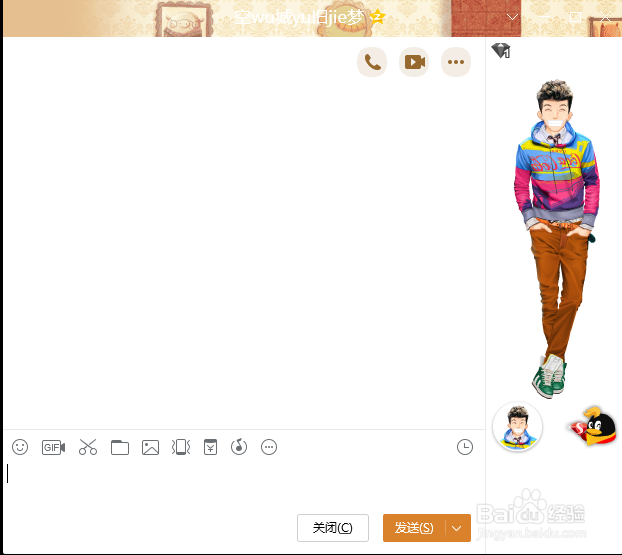The width and height of the screenshot is (622, 555).
Task: Open the music sharing icon
Action: coord(239,447)
